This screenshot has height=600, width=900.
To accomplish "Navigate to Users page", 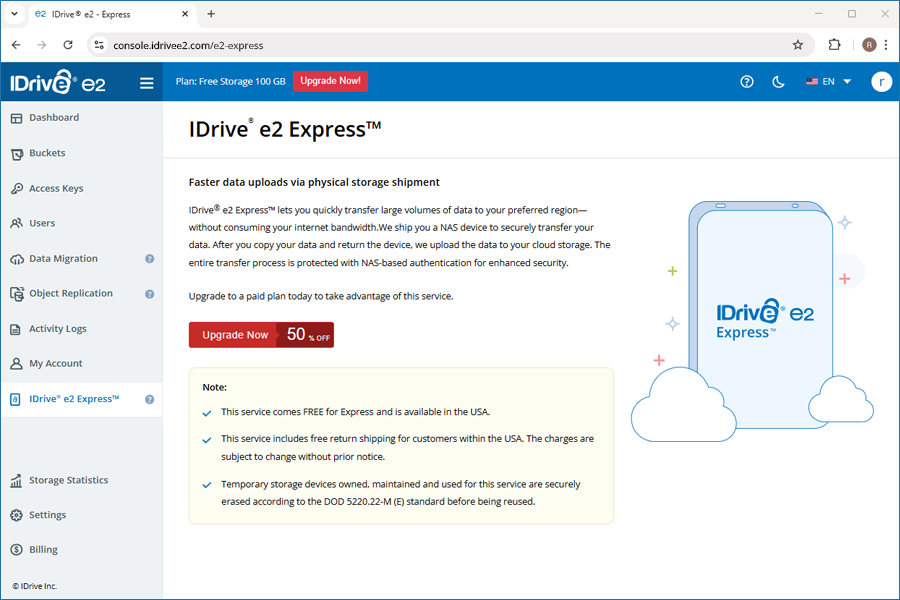I will pos(82,223).
